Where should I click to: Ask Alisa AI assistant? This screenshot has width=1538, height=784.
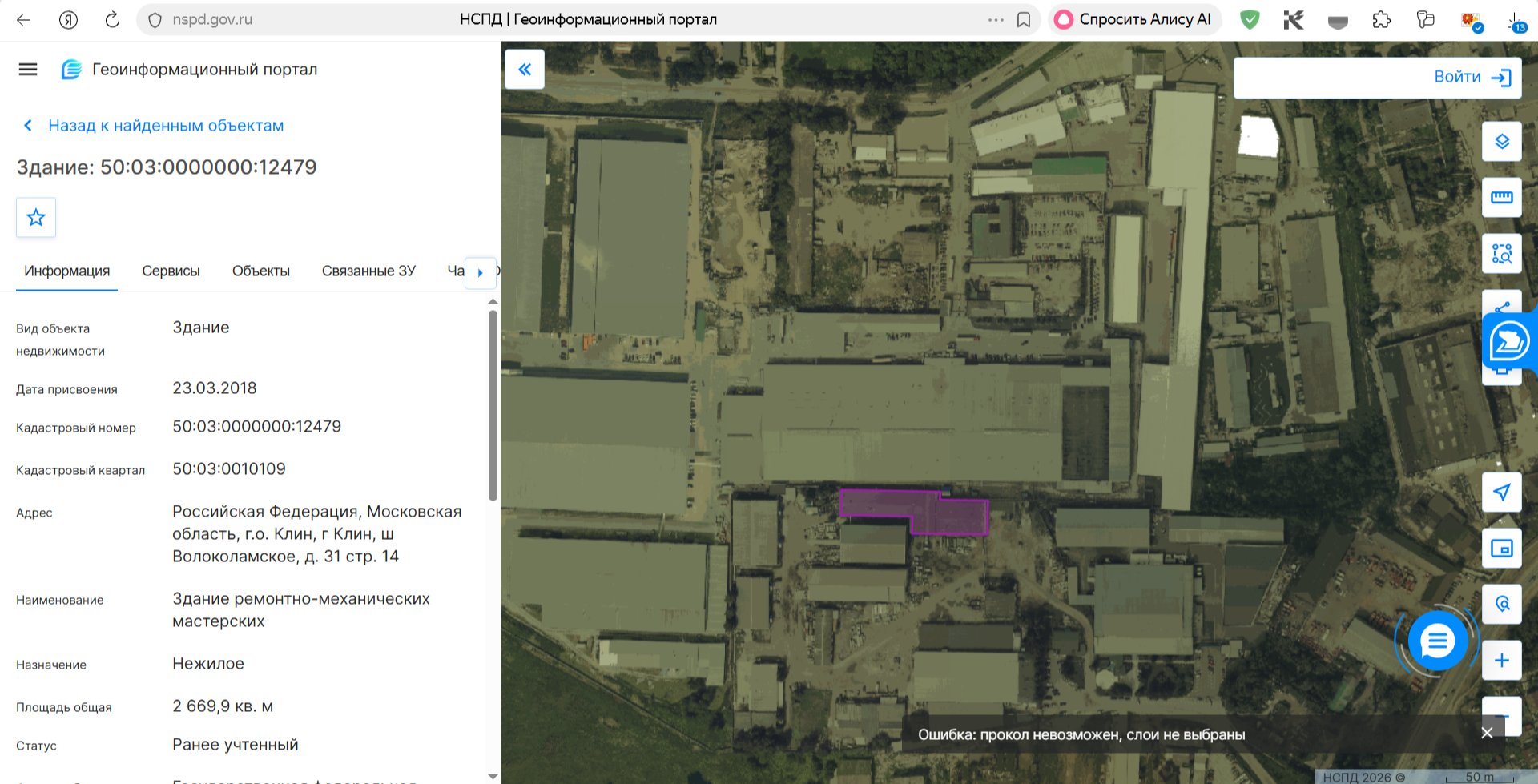point(1133,19)
